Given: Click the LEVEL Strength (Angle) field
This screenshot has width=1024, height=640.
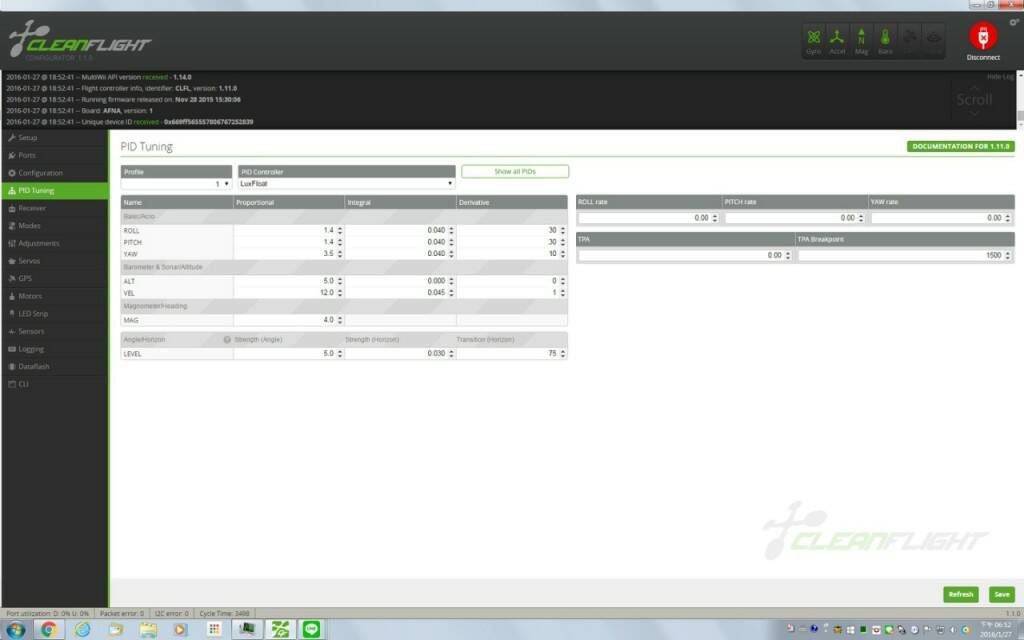Looking at the screenshot, I should [289, 354].
